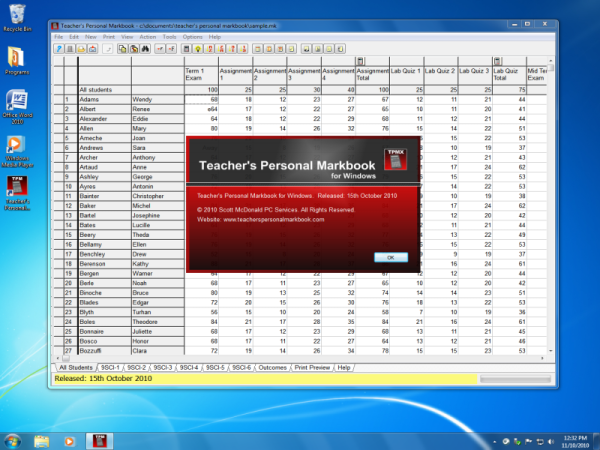Viewport: 600px width, 450px height.
Task: Open the Windows Start menu
Action: (x=13, y=441)
